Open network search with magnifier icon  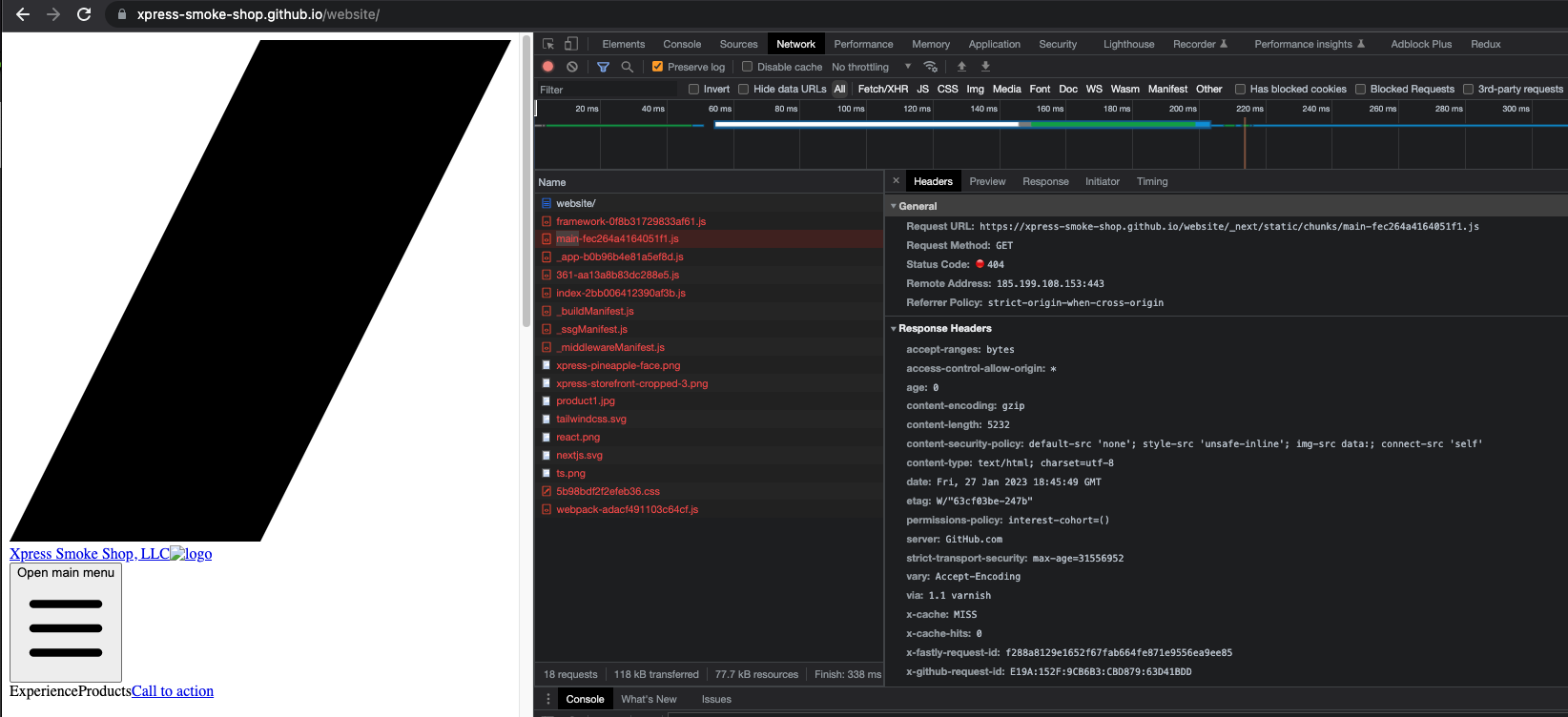627,67
